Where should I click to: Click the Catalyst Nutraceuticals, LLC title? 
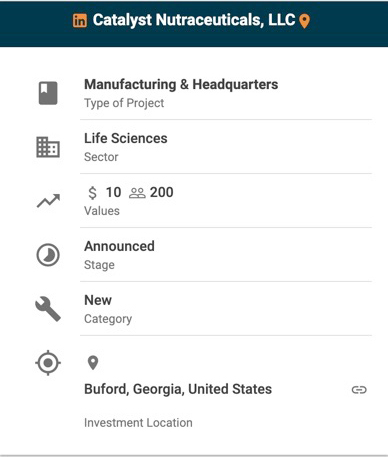pyautogui.click(x=194, y=20)
